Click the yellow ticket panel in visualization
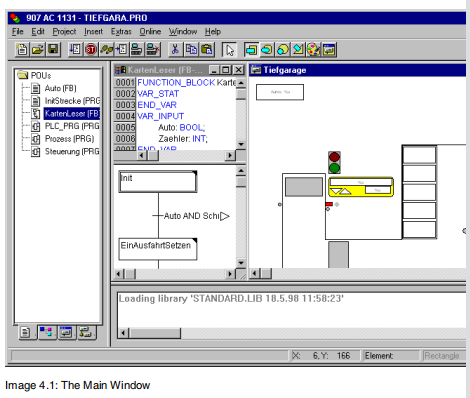Screen dimensions: 470x398 pos(361,187)
